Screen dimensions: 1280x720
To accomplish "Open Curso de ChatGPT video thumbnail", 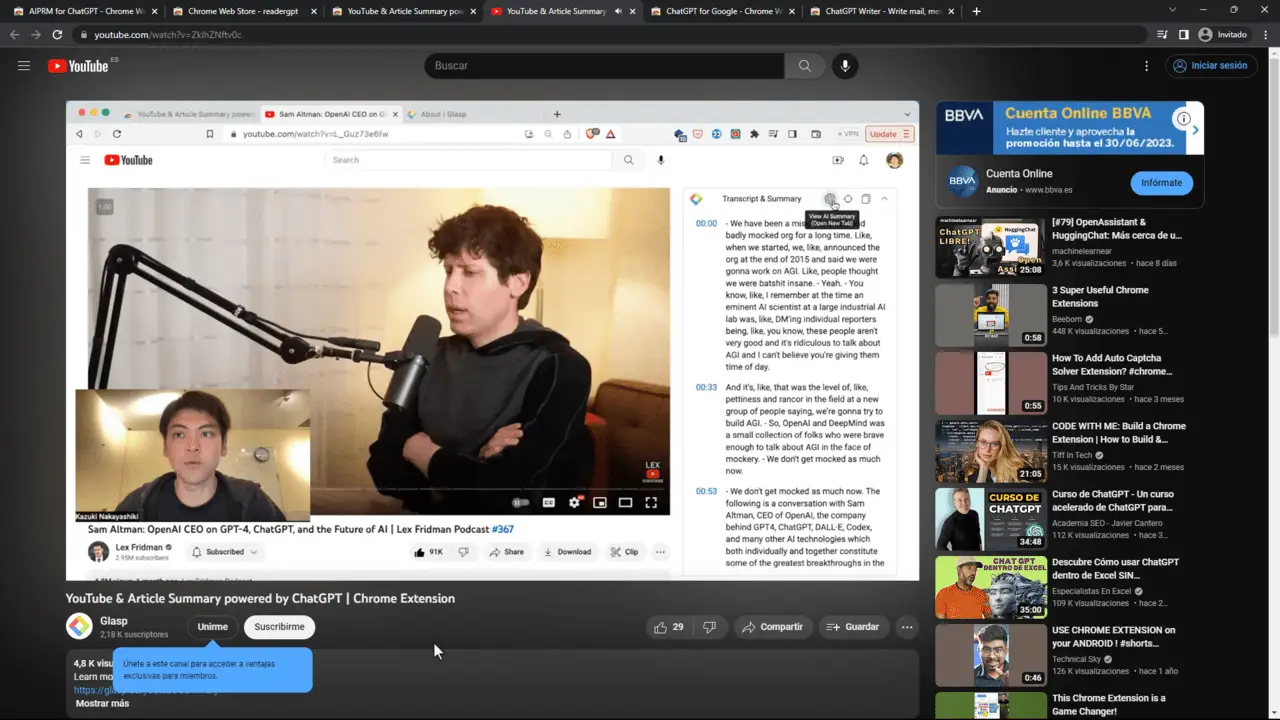I will click(991, 519).
